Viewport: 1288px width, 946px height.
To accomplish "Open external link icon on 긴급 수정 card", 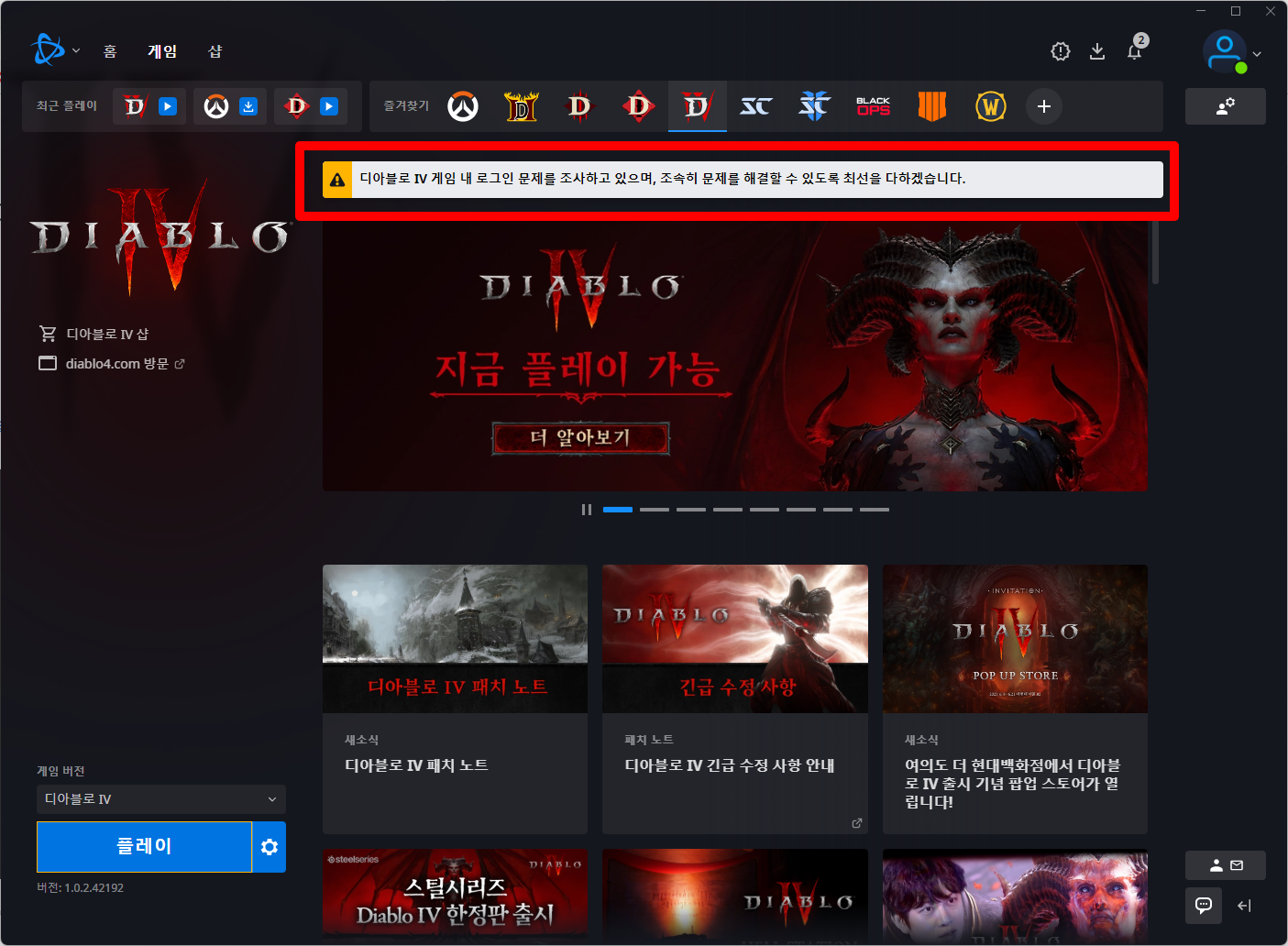I will click(x=857, y=823).
